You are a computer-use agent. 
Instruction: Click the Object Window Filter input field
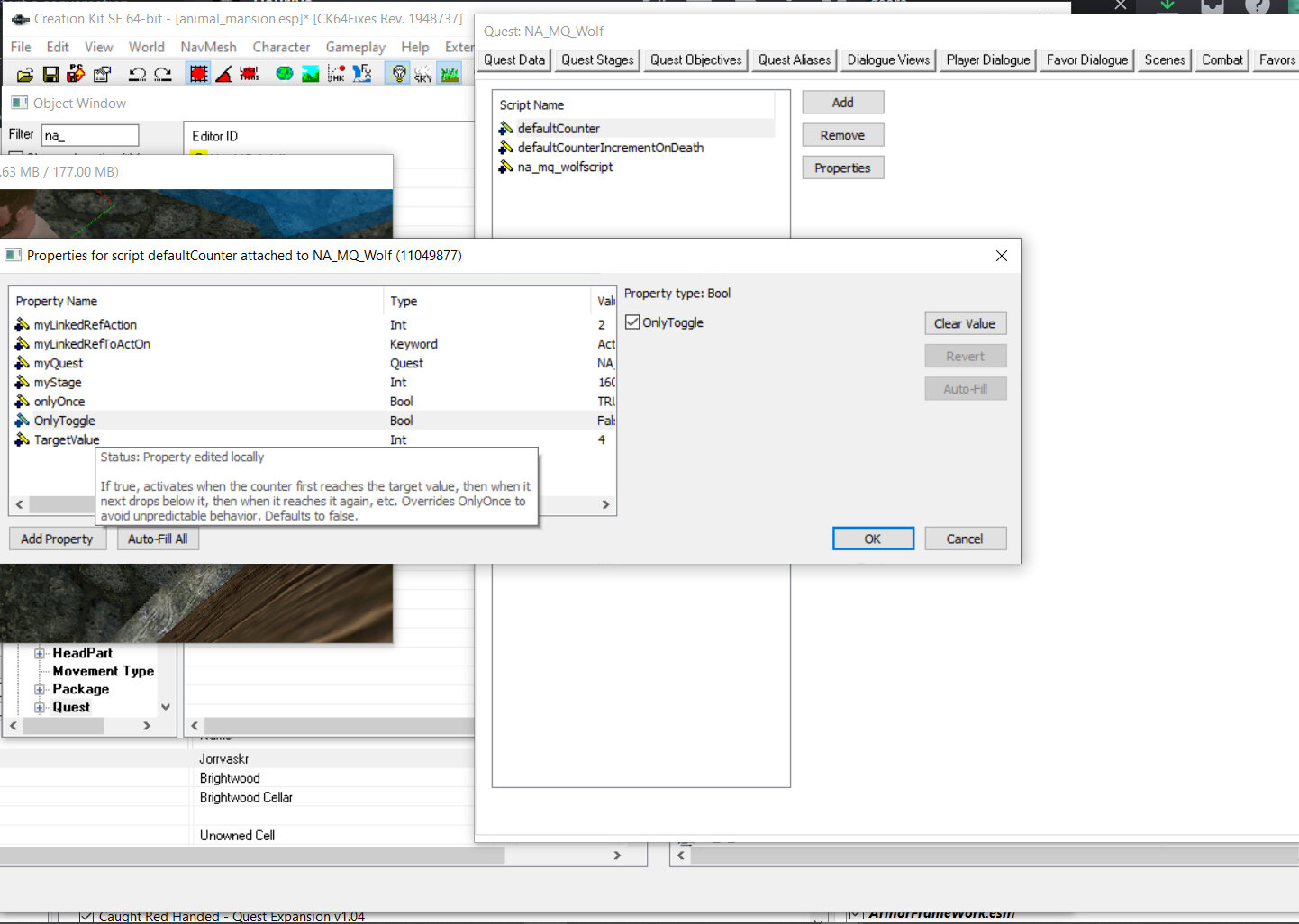[90, 135]
